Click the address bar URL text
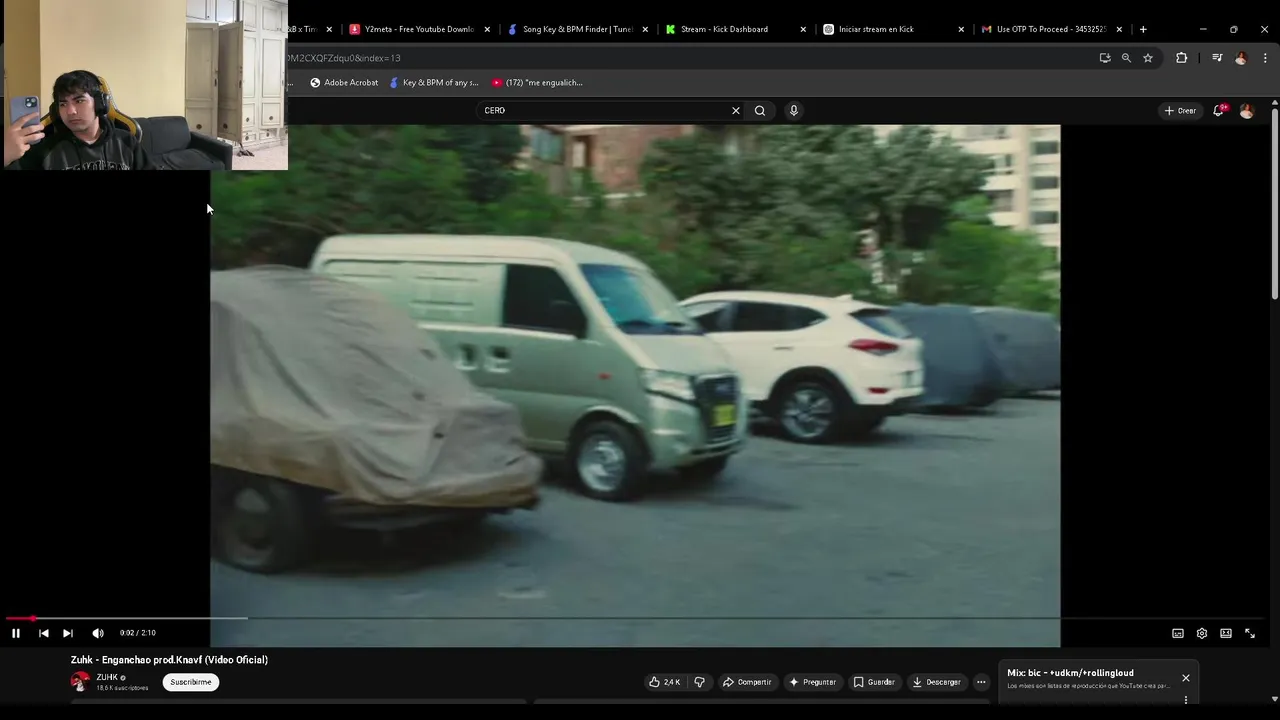The height and width of the screenshot is (720, 1280). tap(344, 58)
